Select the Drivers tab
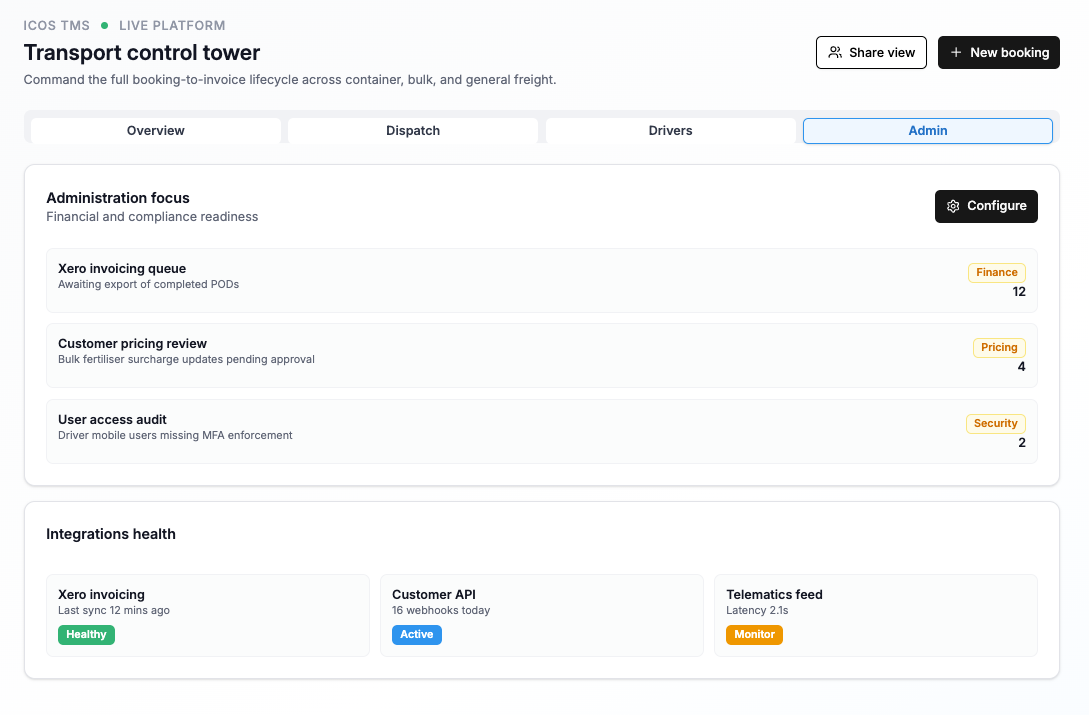The height and width of the screenshot is (715, 1089). click(x=670, y=131)
